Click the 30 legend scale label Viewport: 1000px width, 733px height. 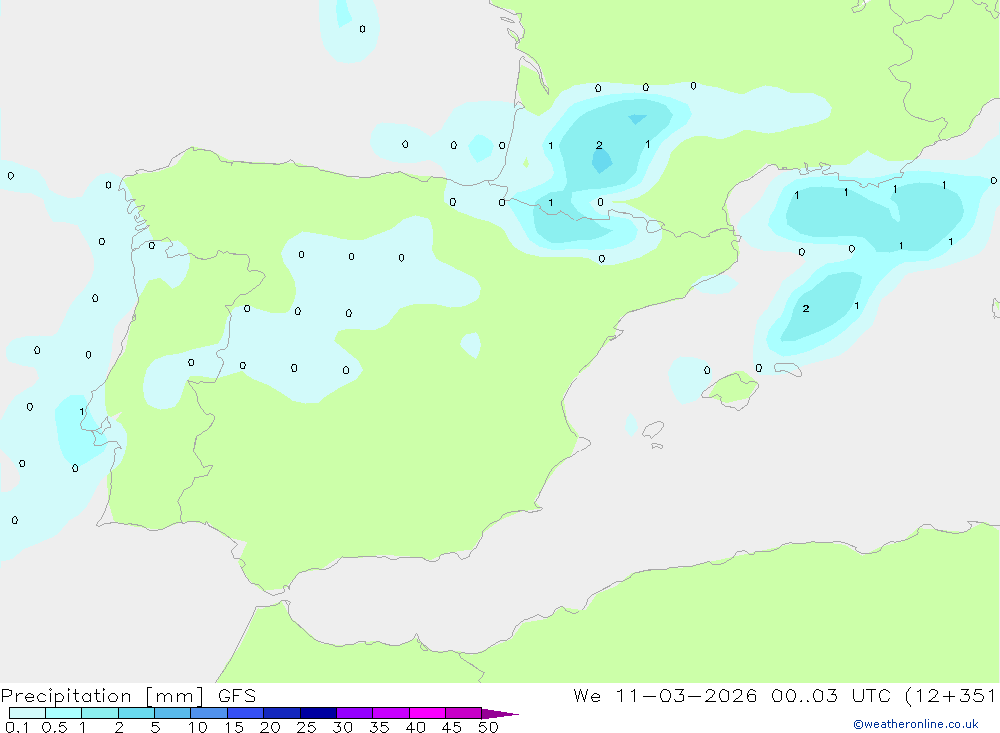tap(342, 727)
